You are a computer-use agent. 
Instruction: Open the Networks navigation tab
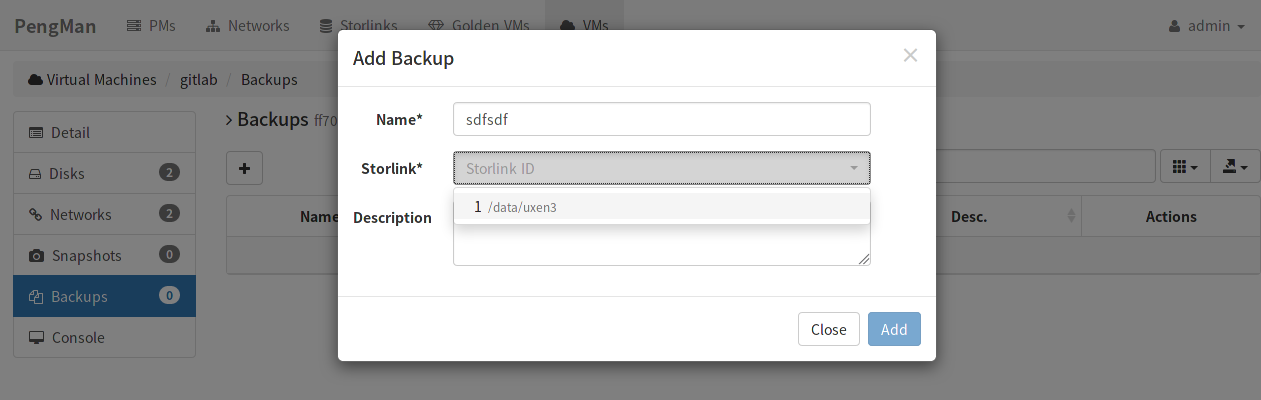point(248,25)
